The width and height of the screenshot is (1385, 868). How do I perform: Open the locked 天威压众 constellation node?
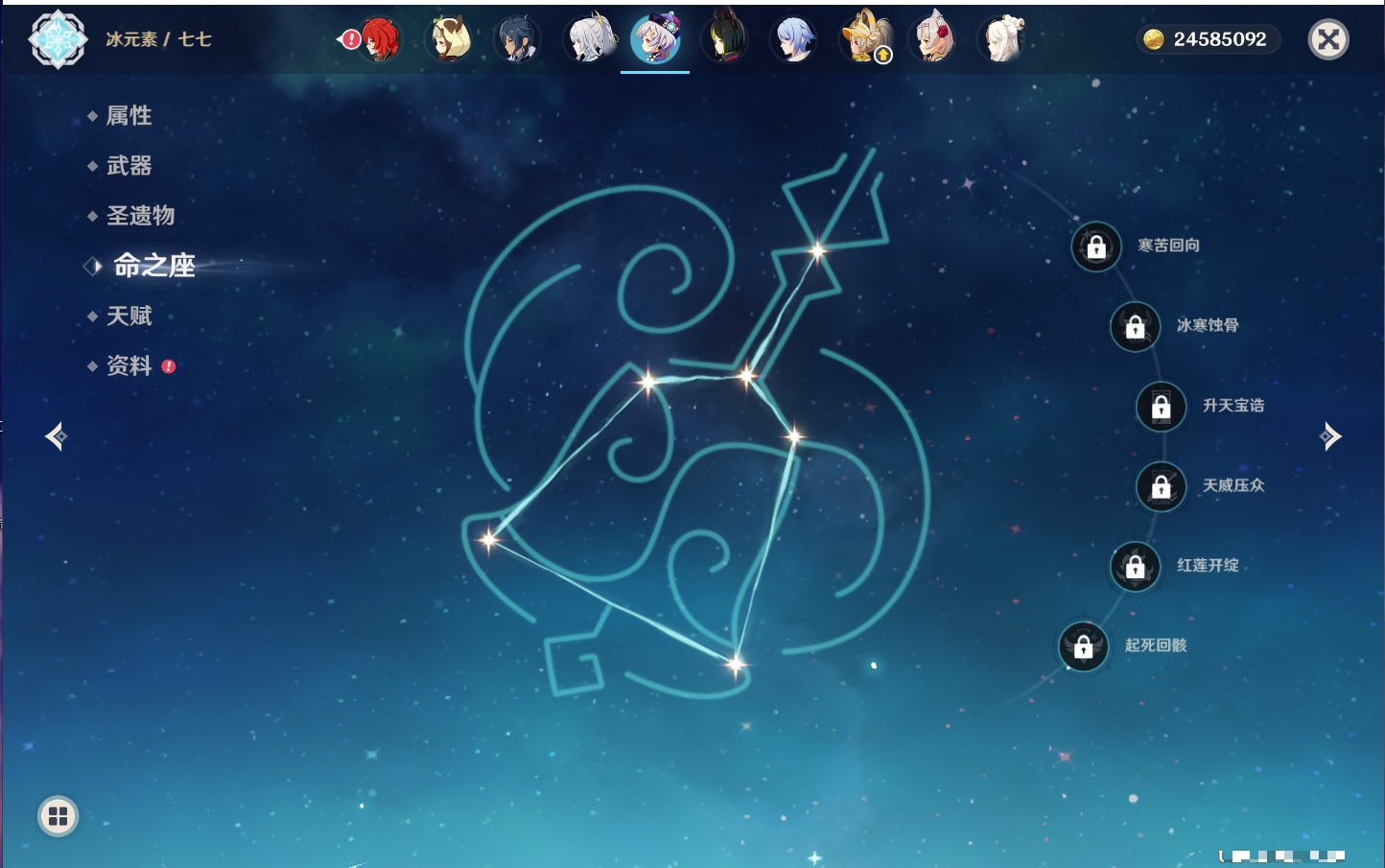[1162, 486]
